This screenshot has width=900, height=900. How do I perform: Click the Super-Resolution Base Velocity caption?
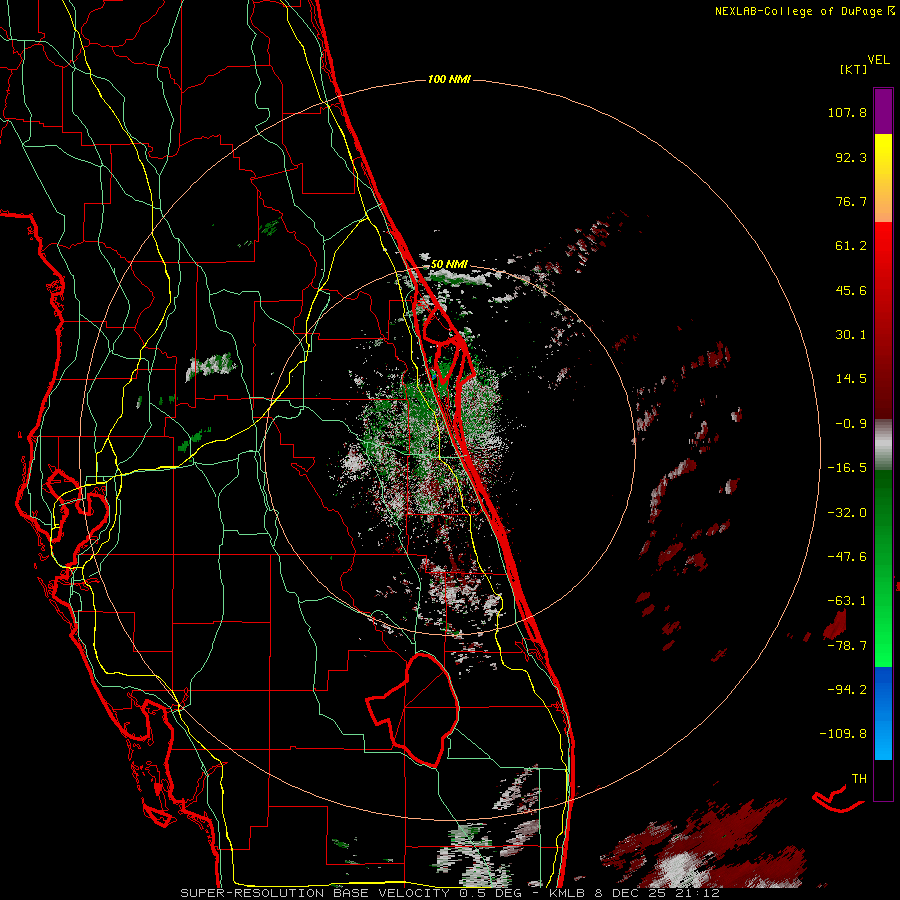[x=450, y=893]
